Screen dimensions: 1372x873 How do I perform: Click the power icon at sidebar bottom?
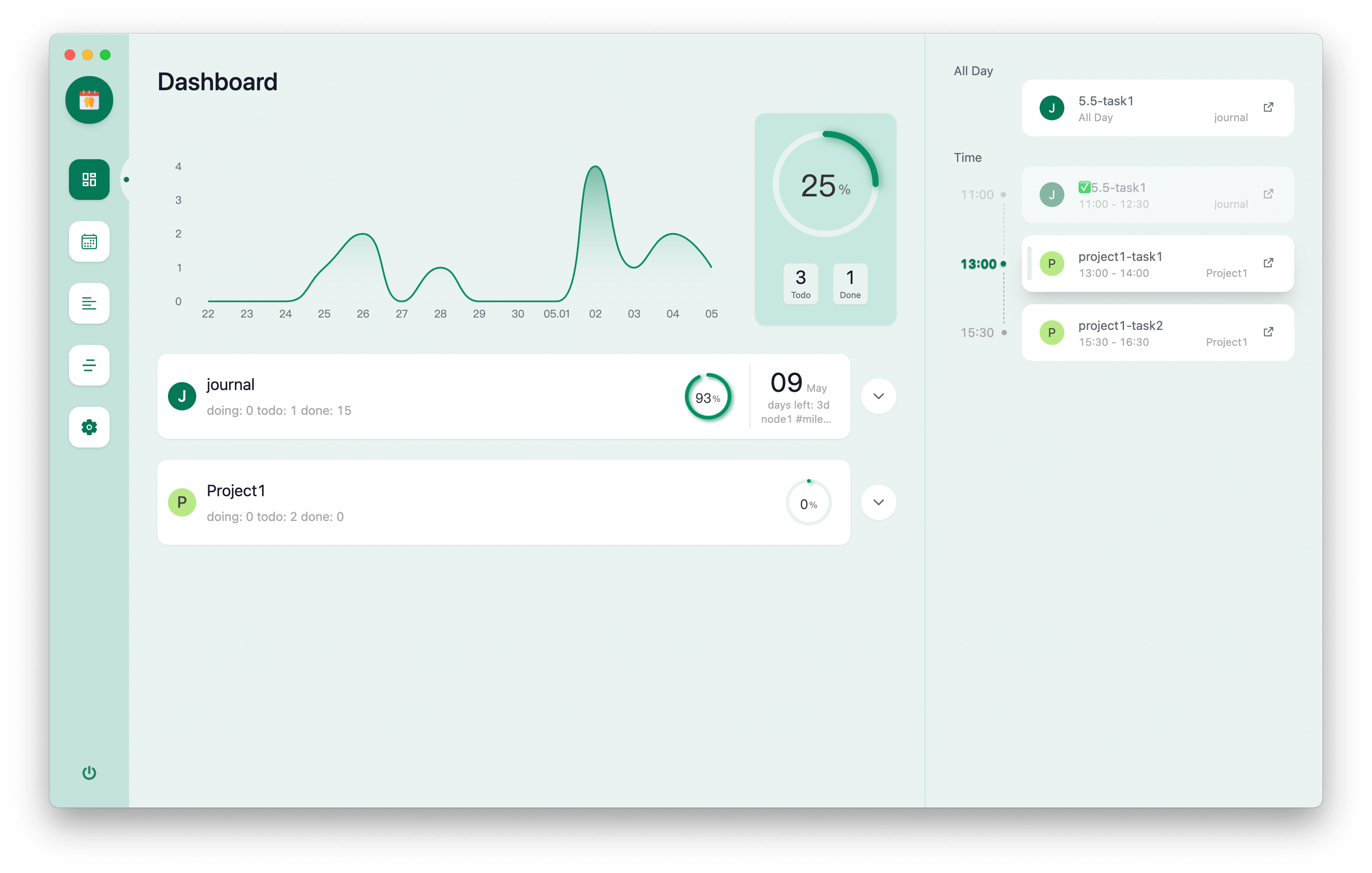[x=89, y=773]
